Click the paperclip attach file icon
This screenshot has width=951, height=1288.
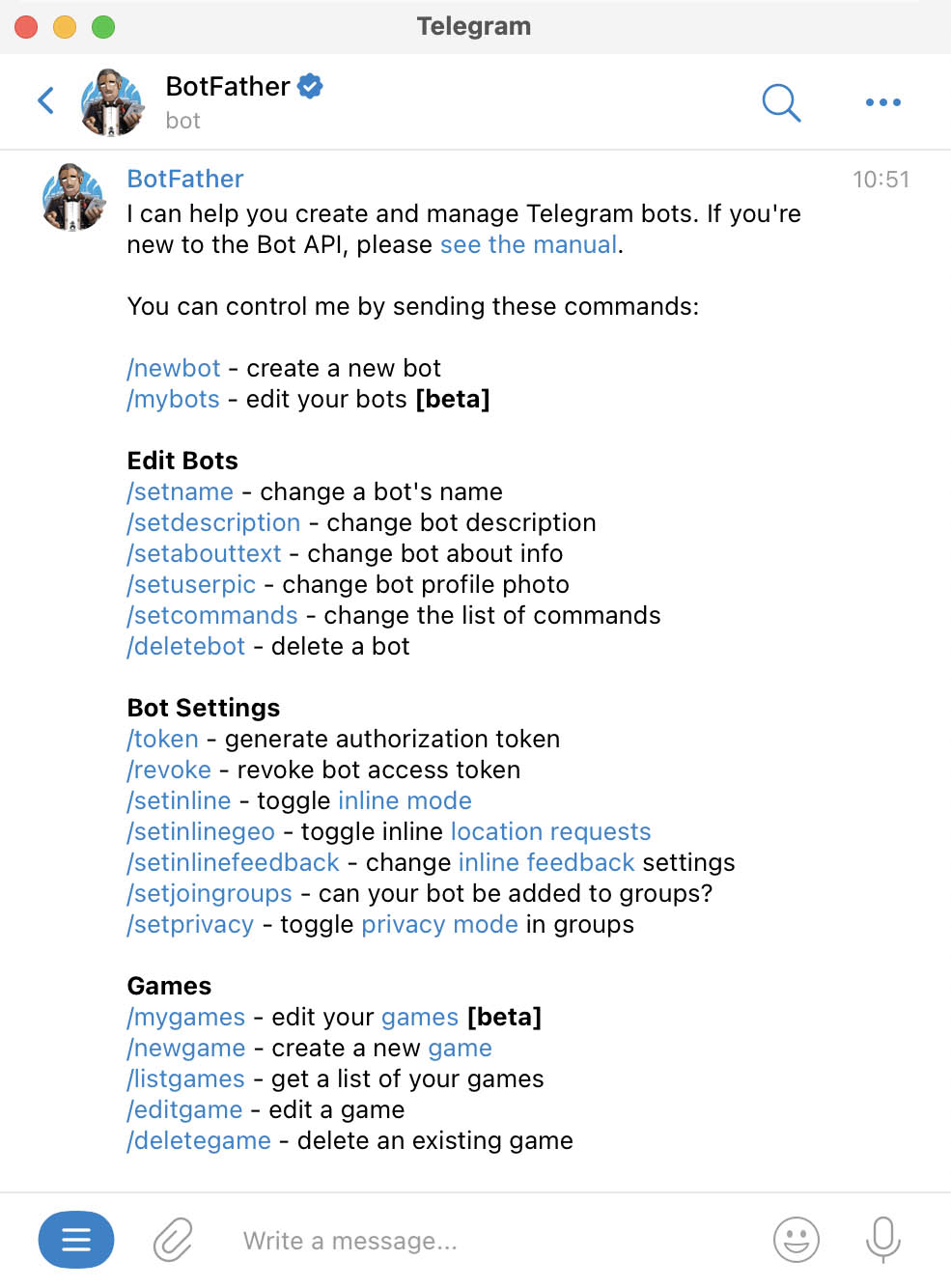[x=173, y=1240]
